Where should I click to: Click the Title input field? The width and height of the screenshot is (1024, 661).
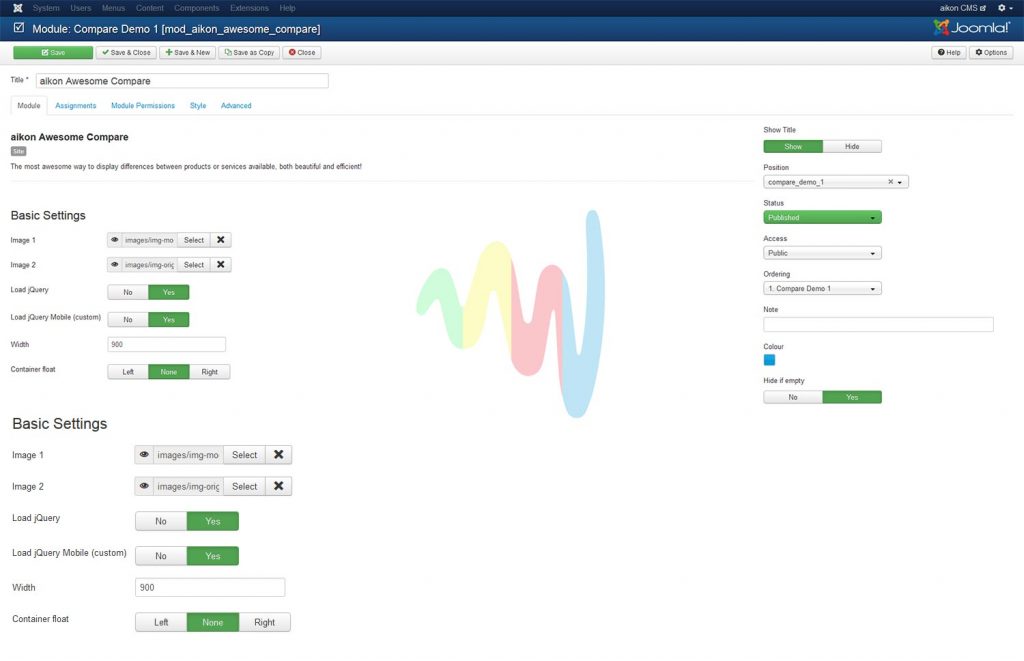(182, 81)
